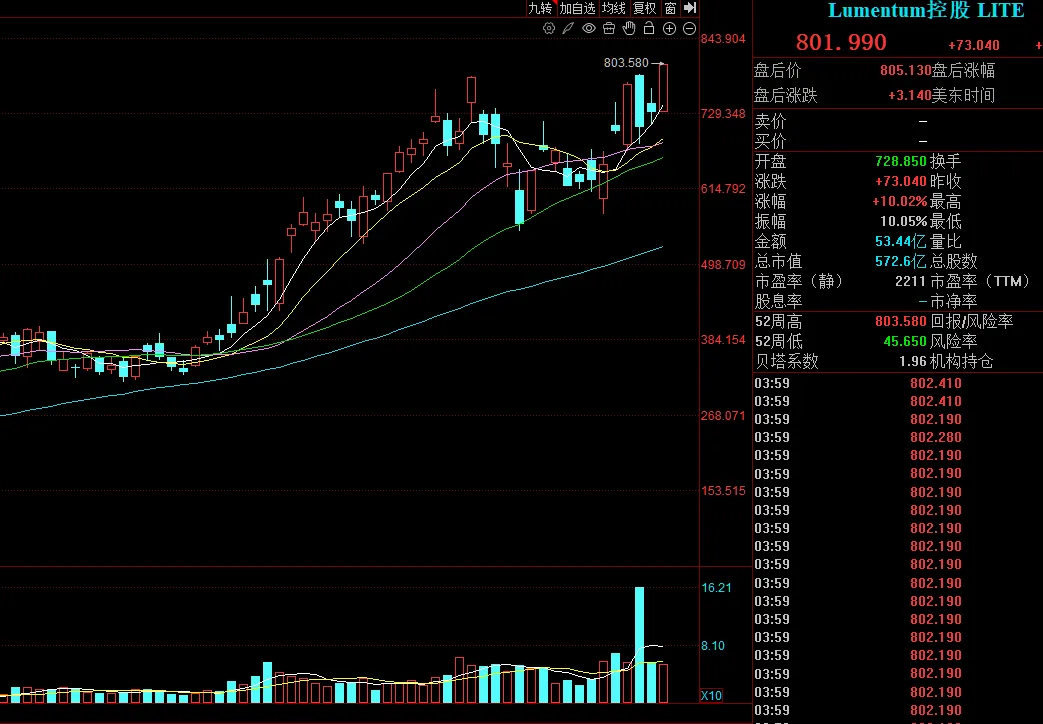
Task: Click the turnover amount 53.44亿
Action: pyautogui.click(x=901, y=241)
